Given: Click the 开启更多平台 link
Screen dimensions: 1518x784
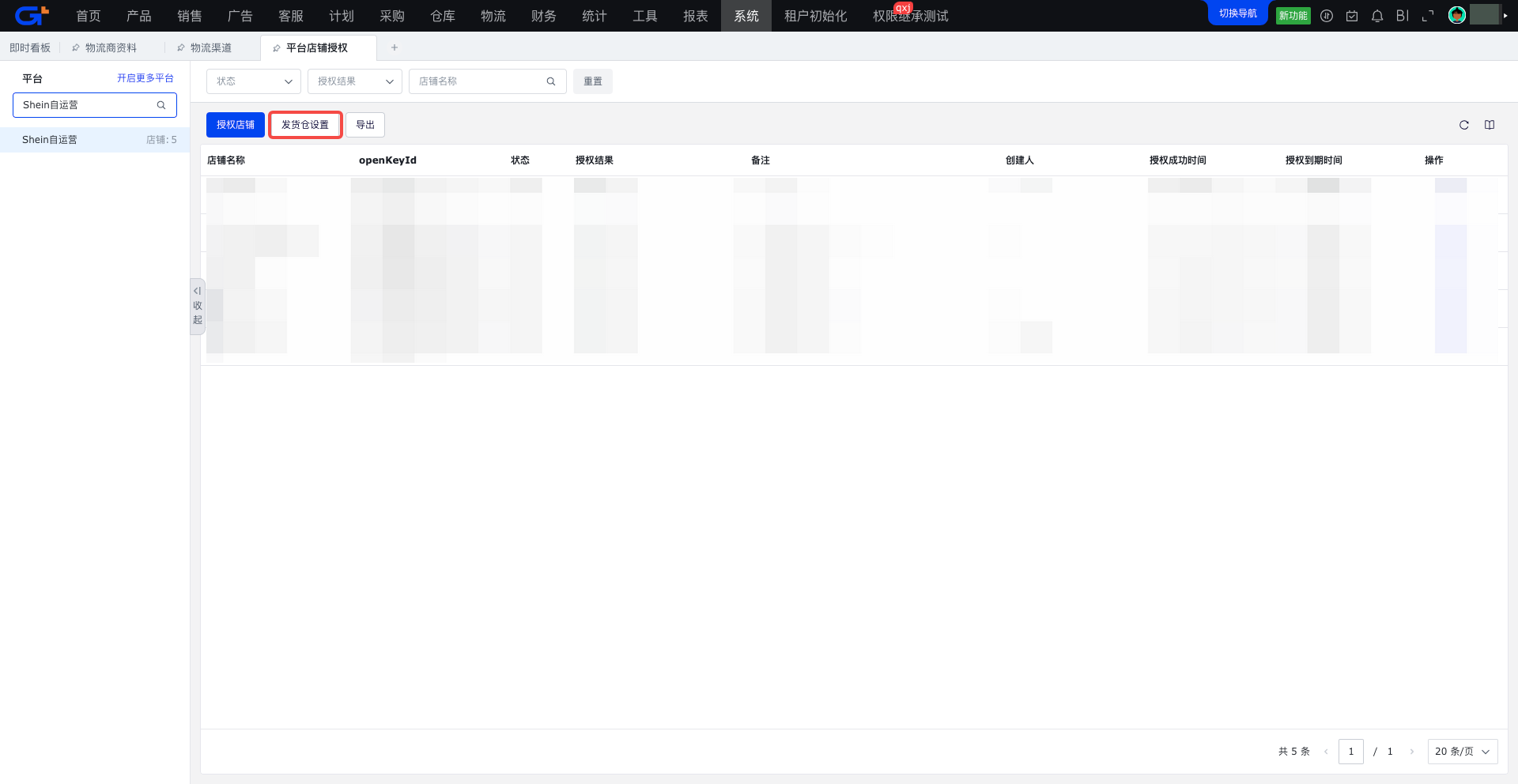Looking at the screenshot, I should [145, 78].
